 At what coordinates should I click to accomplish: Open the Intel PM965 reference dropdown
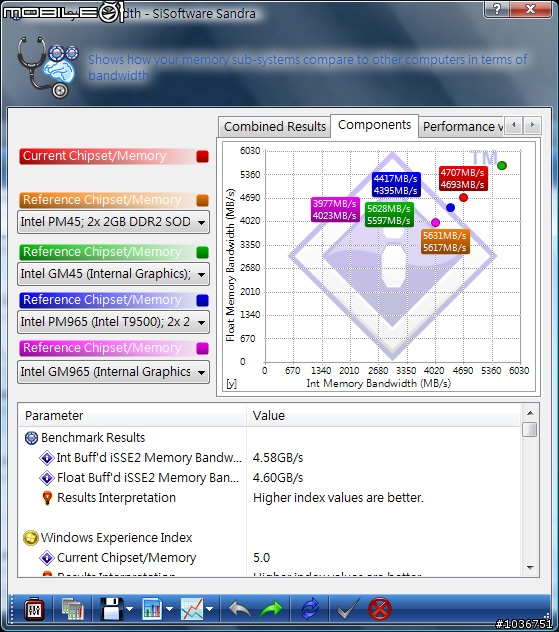click(x=113, y=322)
